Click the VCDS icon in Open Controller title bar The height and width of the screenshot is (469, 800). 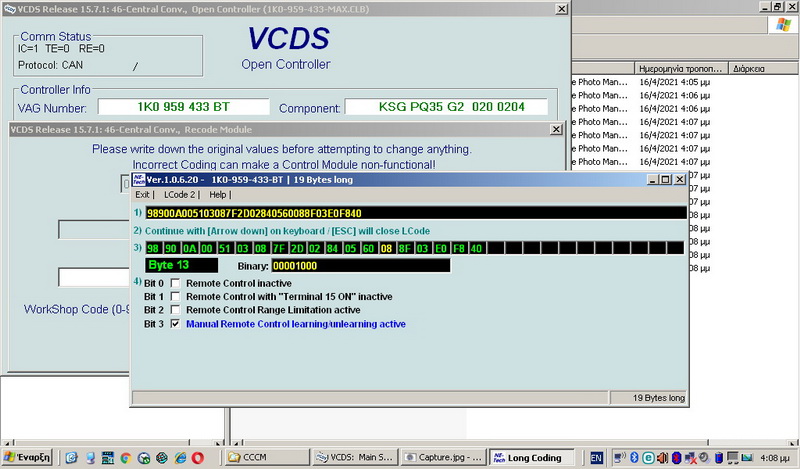pos(10,9)
